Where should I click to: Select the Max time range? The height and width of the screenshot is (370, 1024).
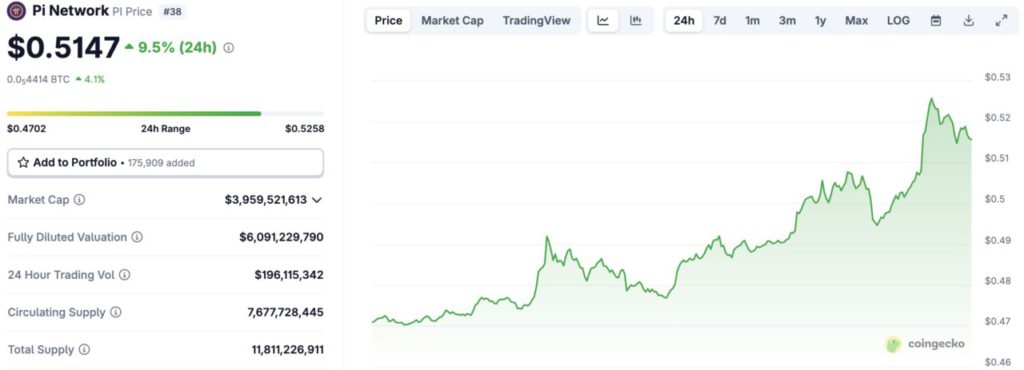pyautogui.click(x=856, y=21)
